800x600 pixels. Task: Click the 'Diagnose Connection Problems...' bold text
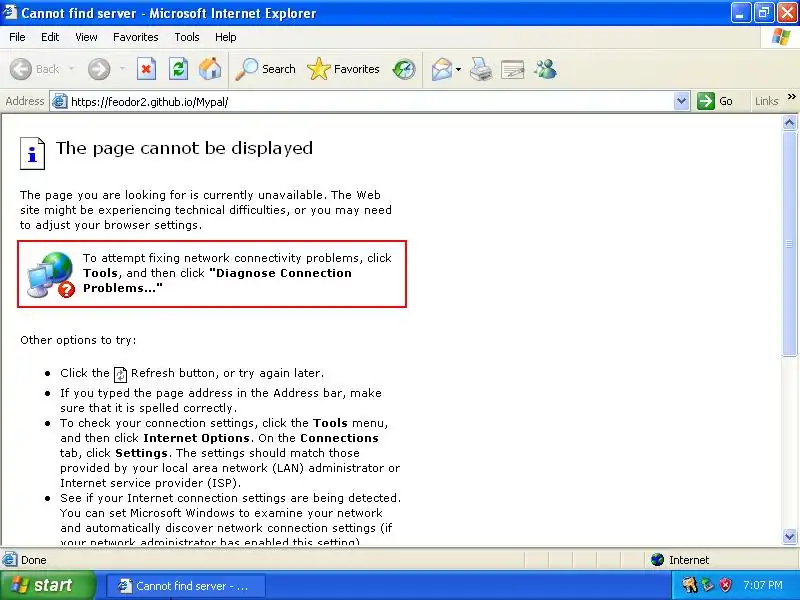[x=217, y=280]
